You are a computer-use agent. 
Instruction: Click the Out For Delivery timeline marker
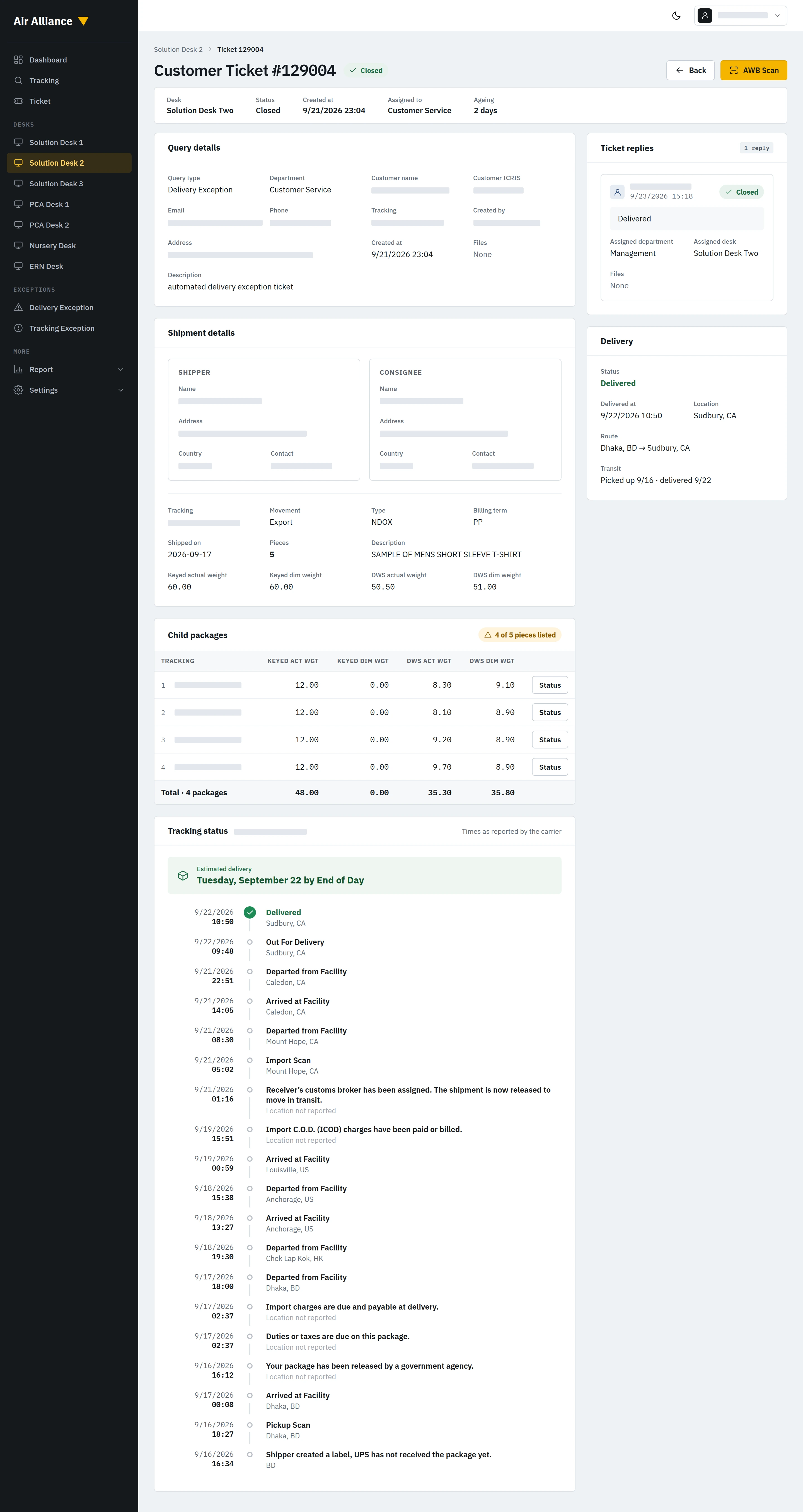[250, 942]
